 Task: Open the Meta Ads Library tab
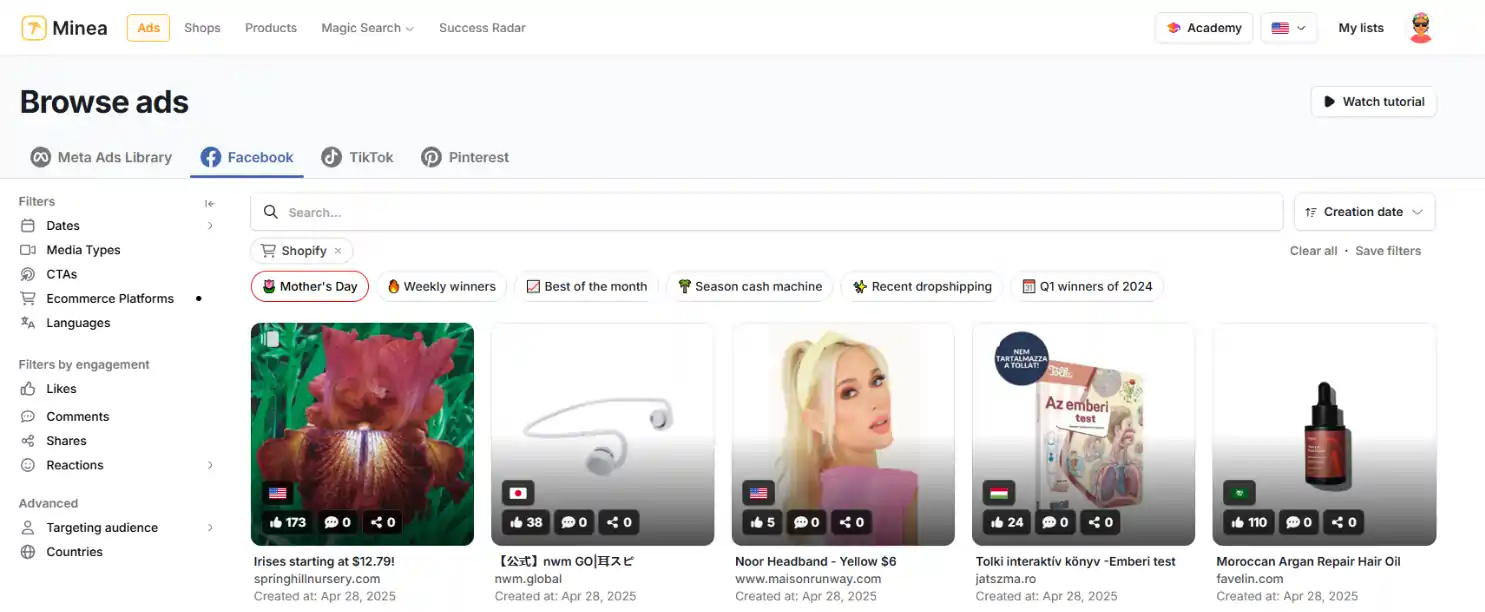100,157
